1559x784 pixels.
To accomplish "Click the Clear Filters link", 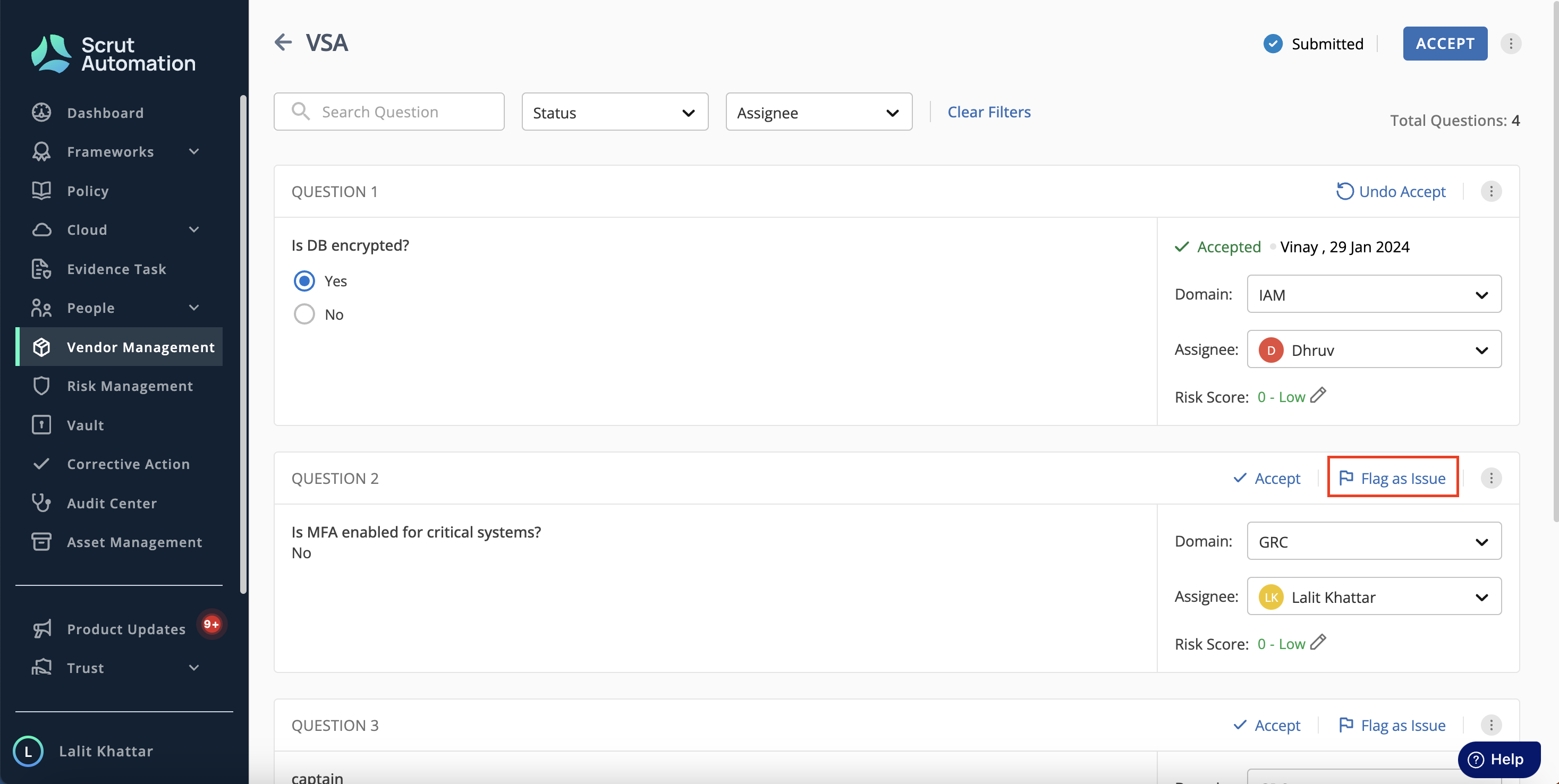I will (989, 112).
